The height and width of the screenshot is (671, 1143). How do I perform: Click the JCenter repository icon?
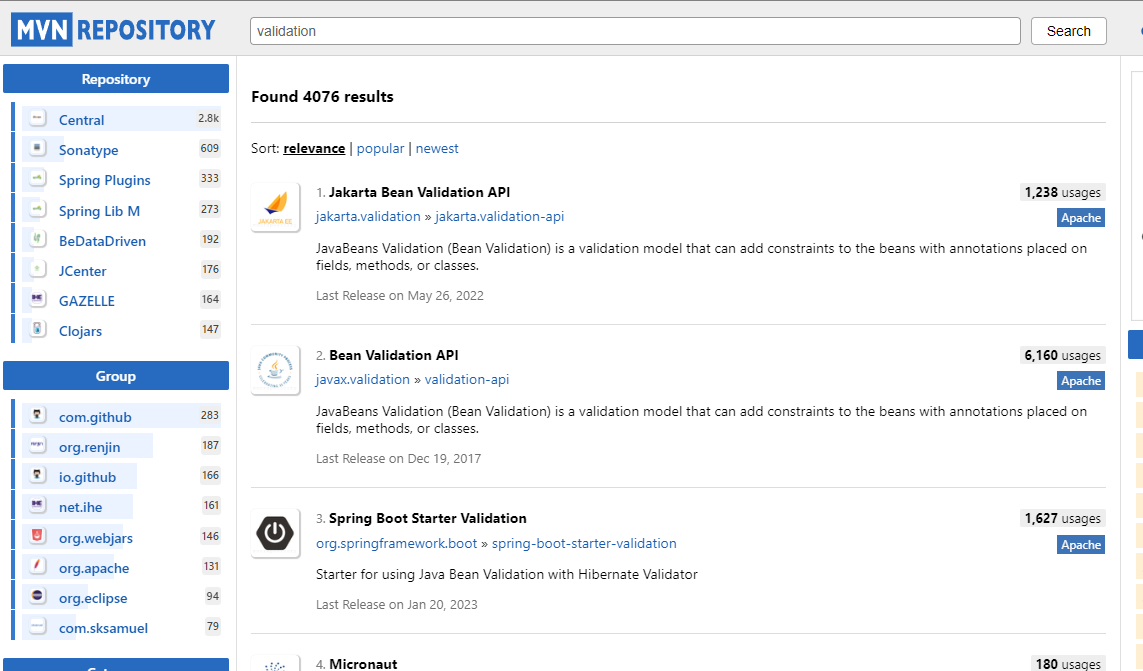38,268
